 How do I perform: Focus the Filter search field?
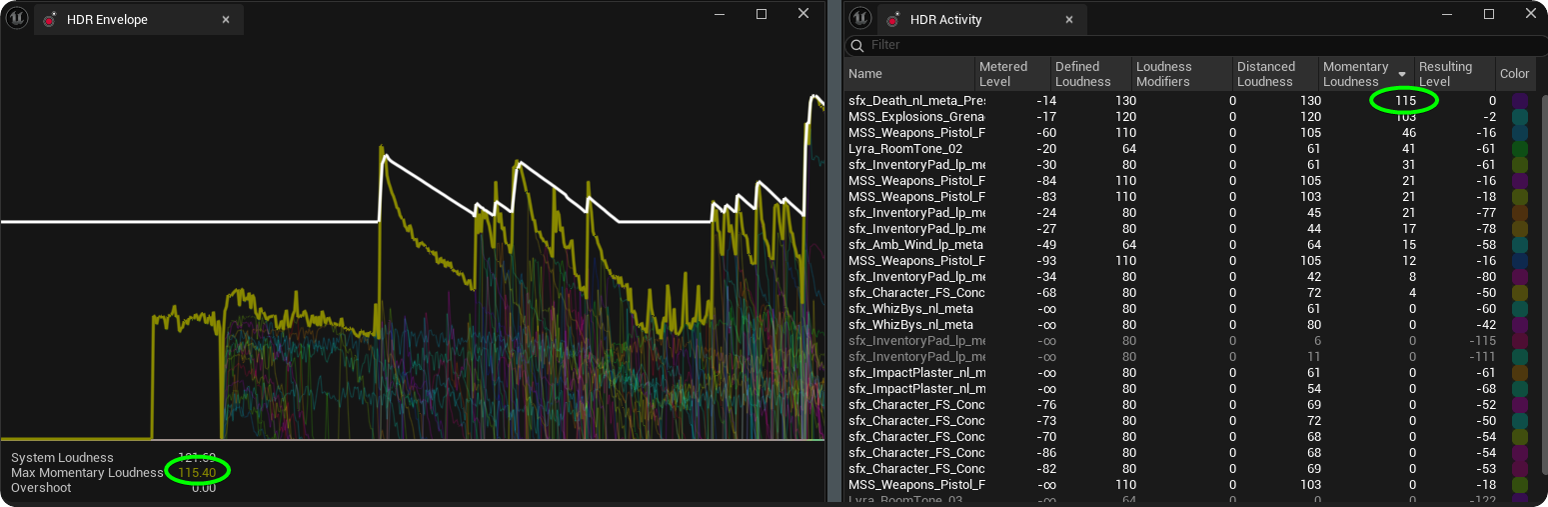(1195, 45)
